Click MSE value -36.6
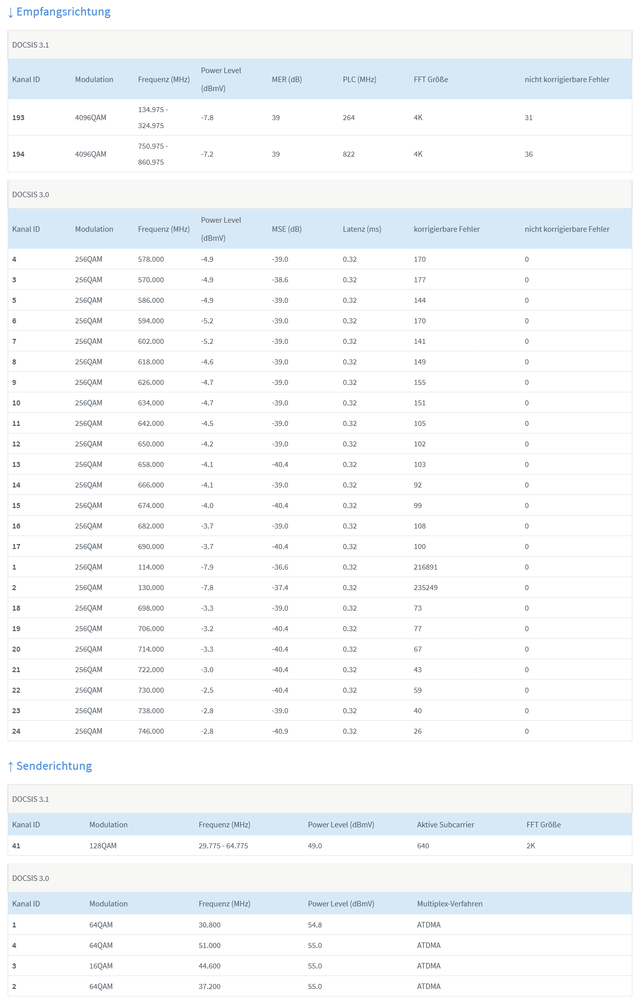Screen dimensions: 639x999 coord(280,567)
